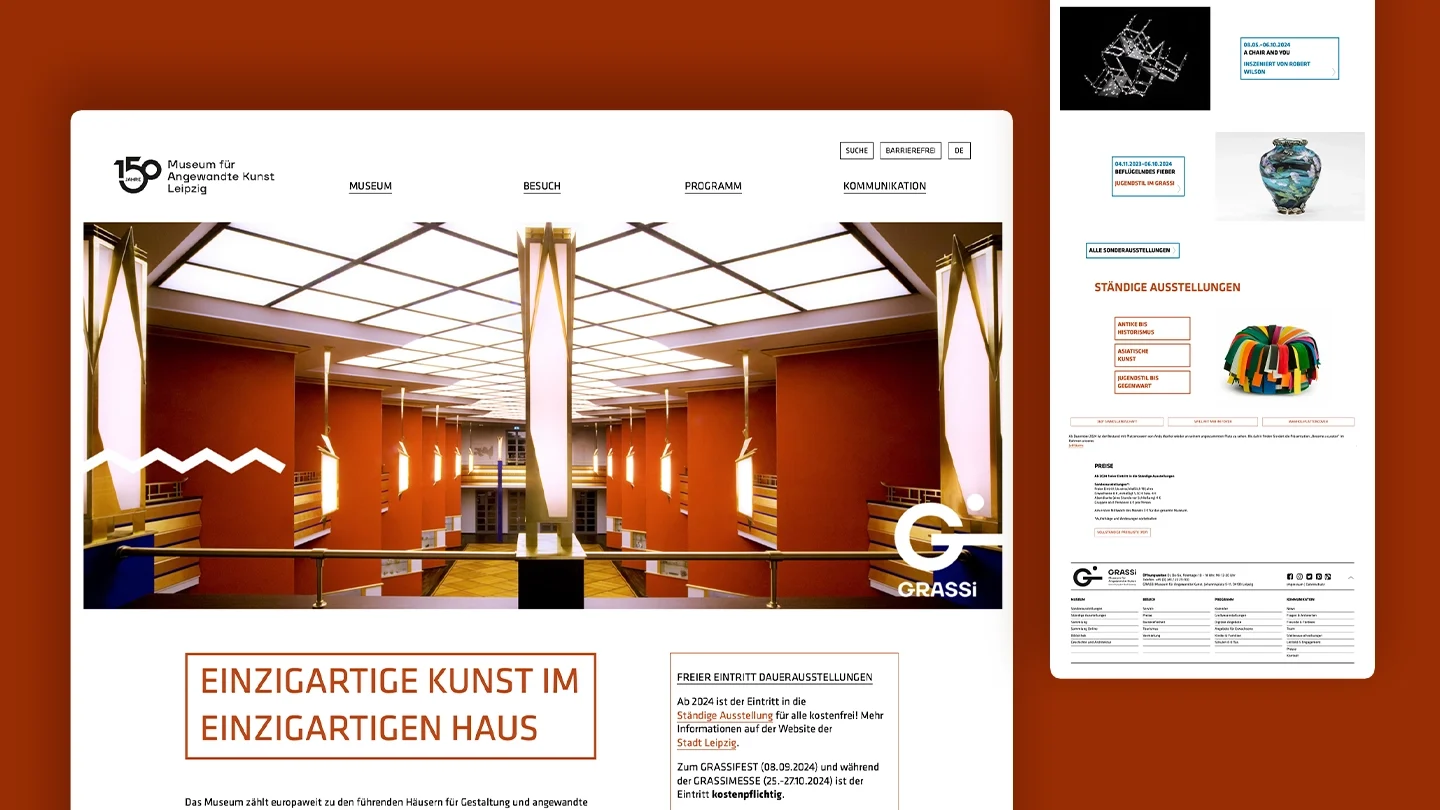
Task: Open Freunde & Förderer in the footer
Action: point(1301,622)
